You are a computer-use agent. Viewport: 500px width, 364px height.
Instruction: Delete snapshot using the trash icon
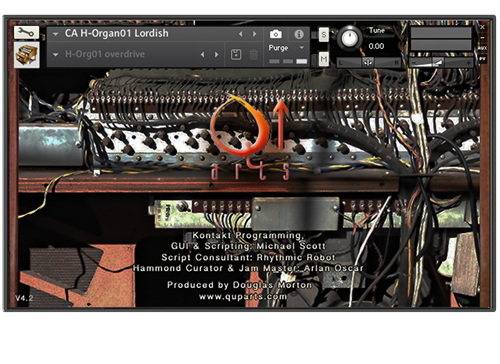254,54
